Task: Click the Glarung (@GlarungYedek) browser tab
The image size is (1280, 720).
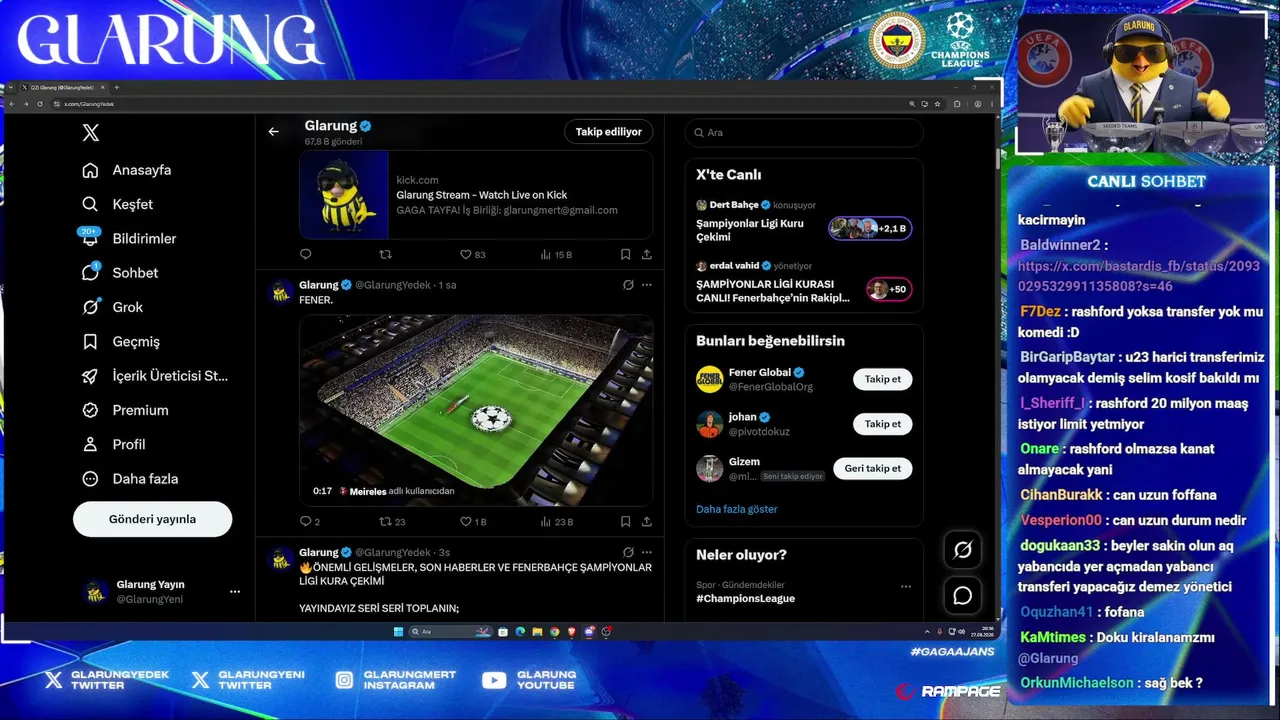Action: 62,88
